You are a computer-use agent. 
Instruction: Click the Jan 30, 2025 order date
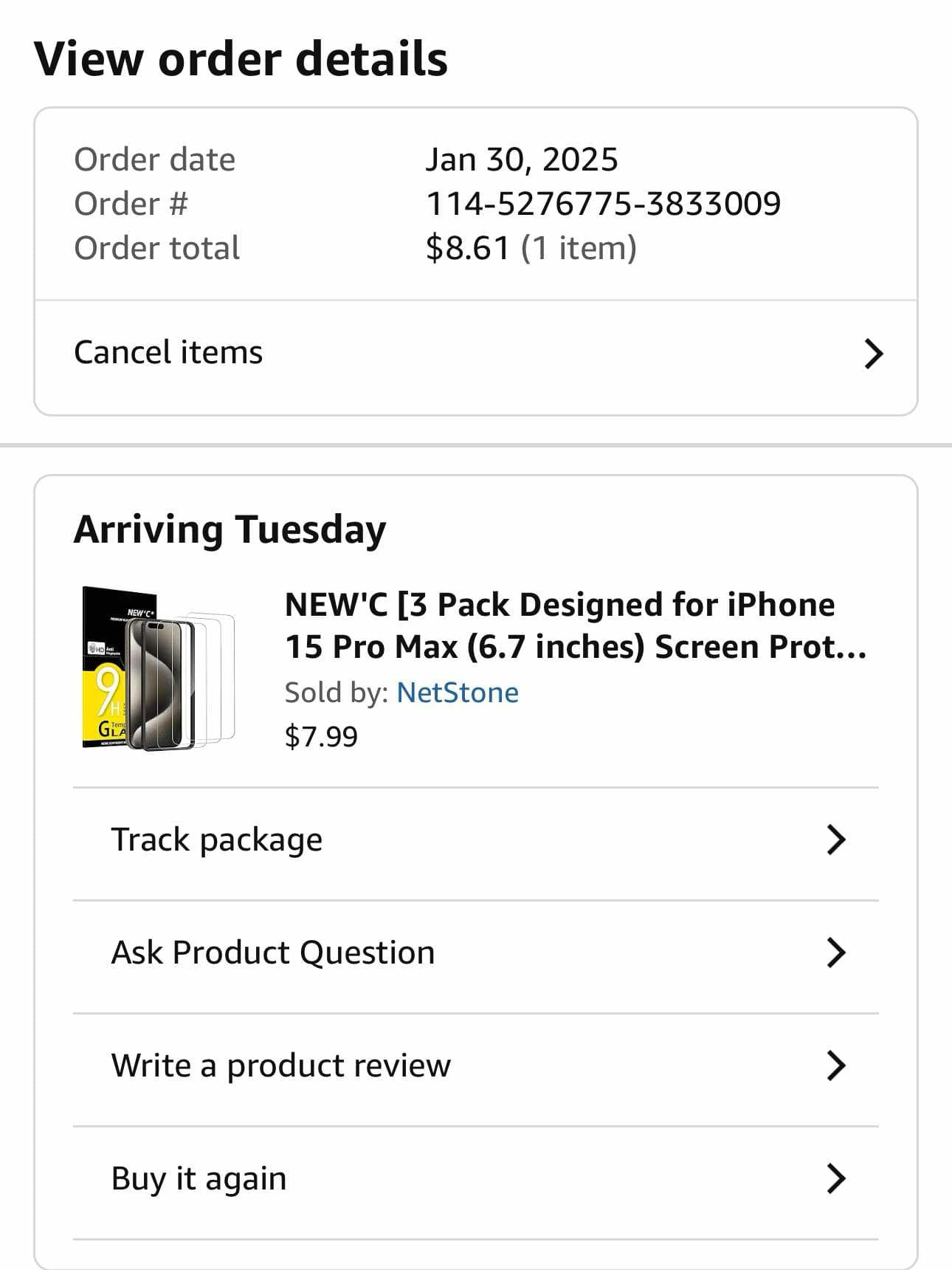tap(521, 159)
